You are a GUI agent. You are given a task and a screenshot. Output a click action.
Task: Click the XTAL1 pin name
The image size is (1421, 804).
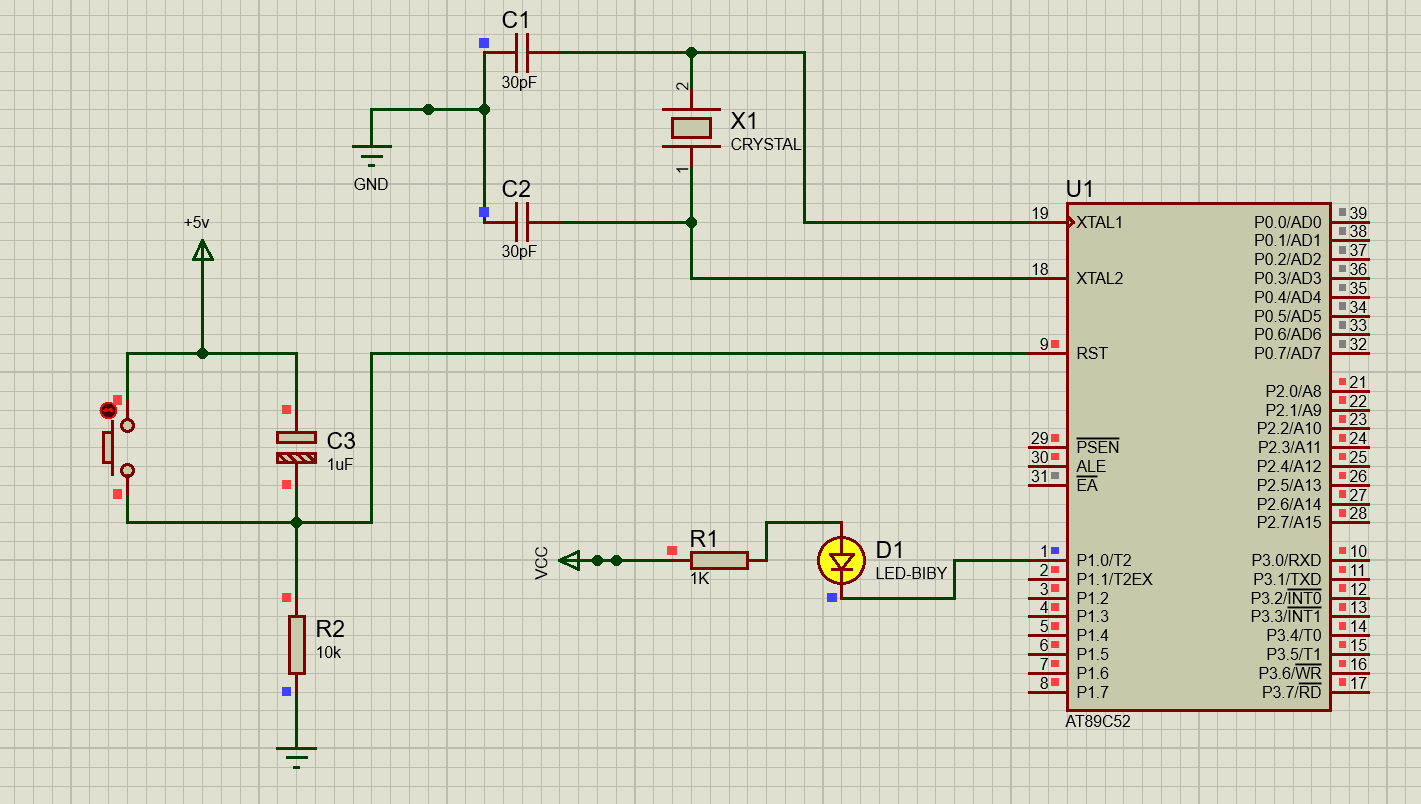click(1100, 222)
